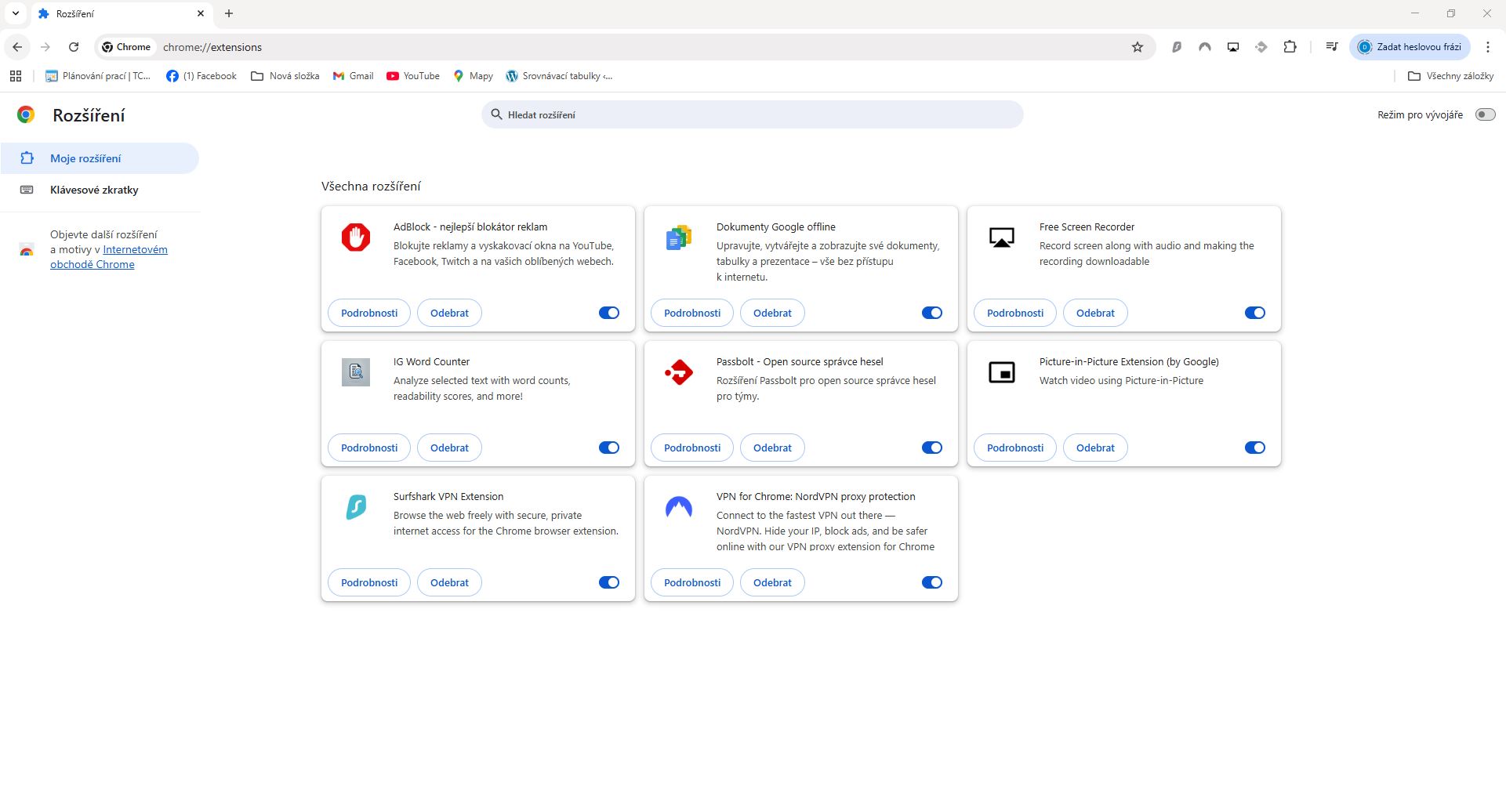Screen dimensions: 1506x812
Task: Disable the AdBlock extension toggle
Action: 609,313
